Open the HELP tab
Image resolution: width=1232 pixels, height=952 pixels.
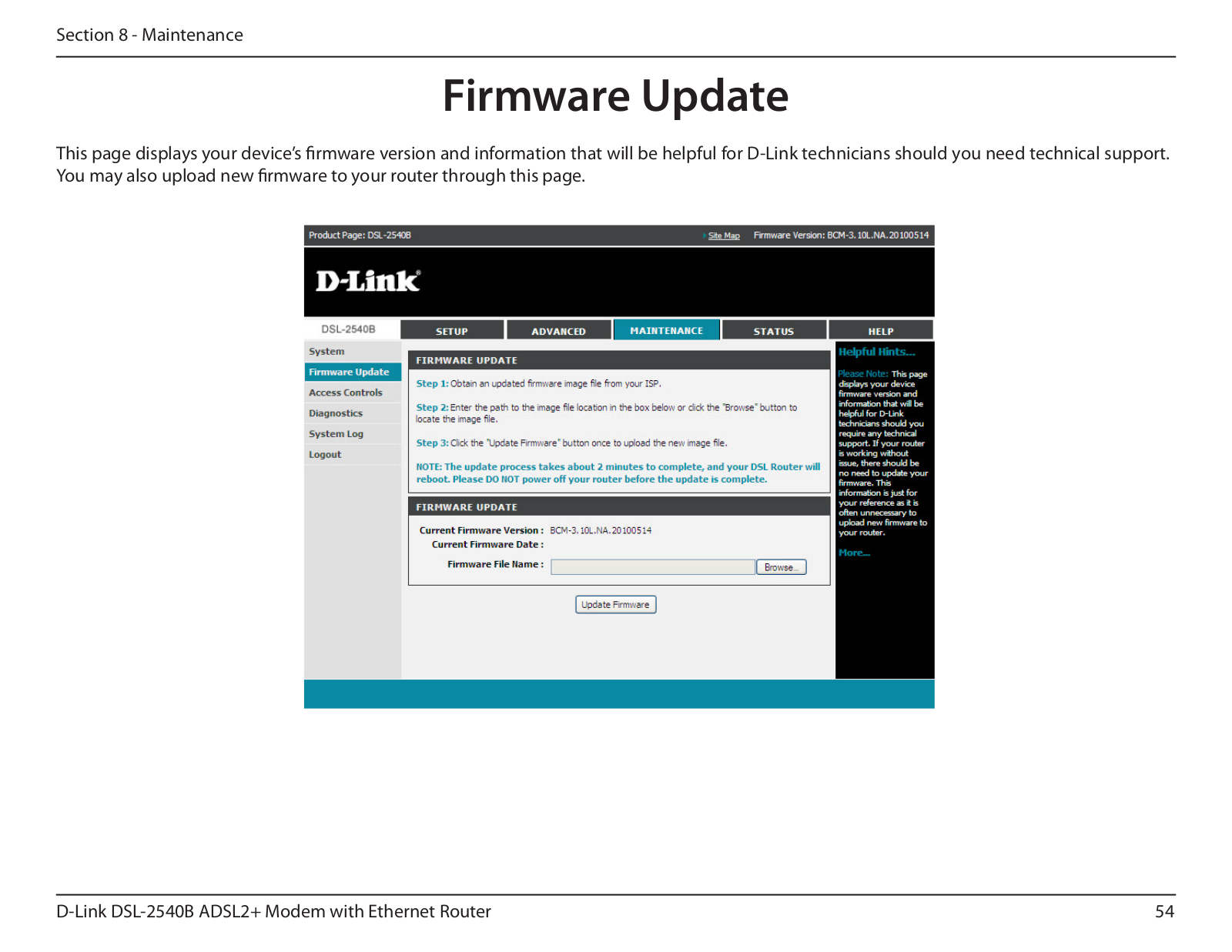pyautogui.click(x=881, y=331)
